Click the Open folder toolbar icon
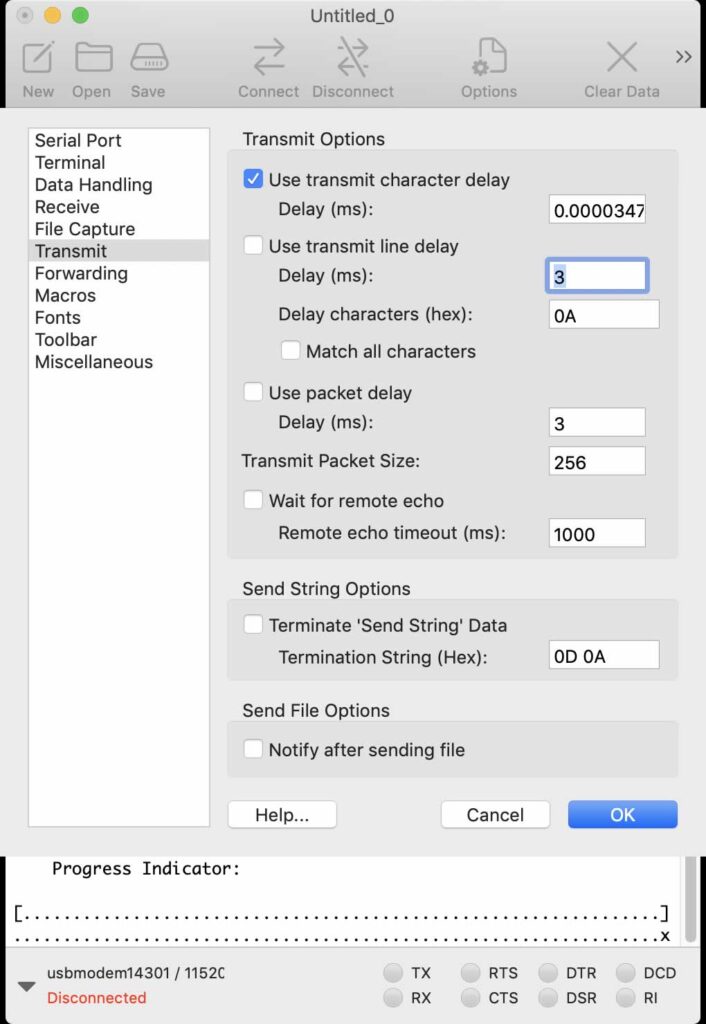 tap(93, 58)
